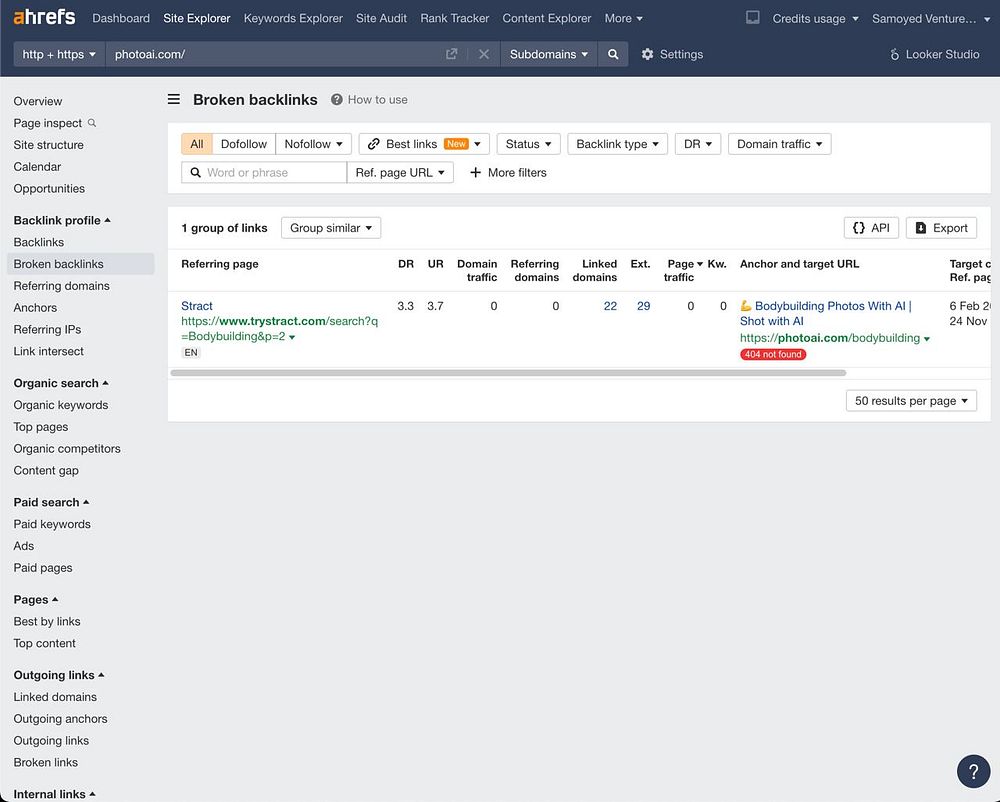Screen dimensions: 1000x802
Task: Export the broken backlinks report
Action: click(941, 228)
